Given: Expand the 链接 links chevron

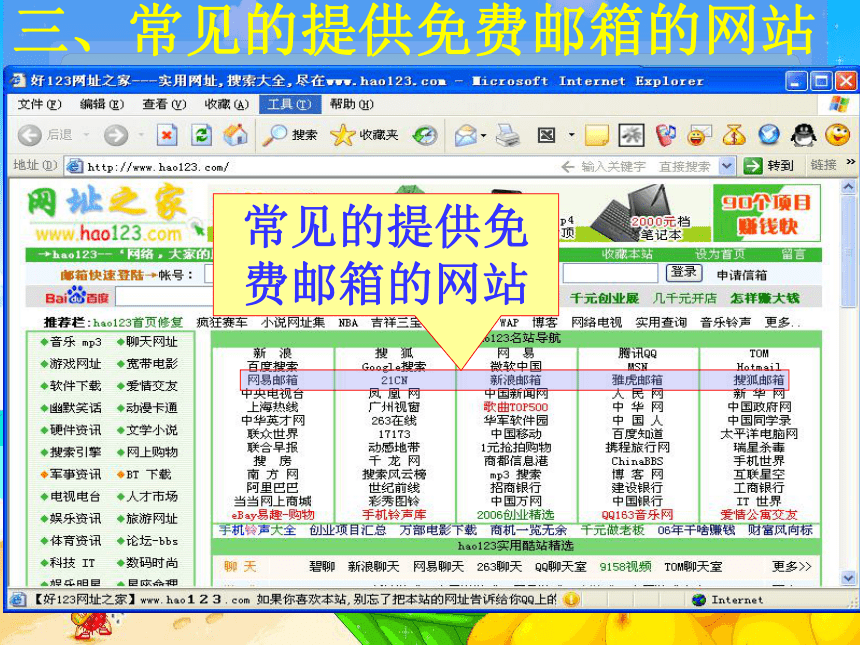Looking at the screenshot, I should pyautogui.click(x=851, y=162).
